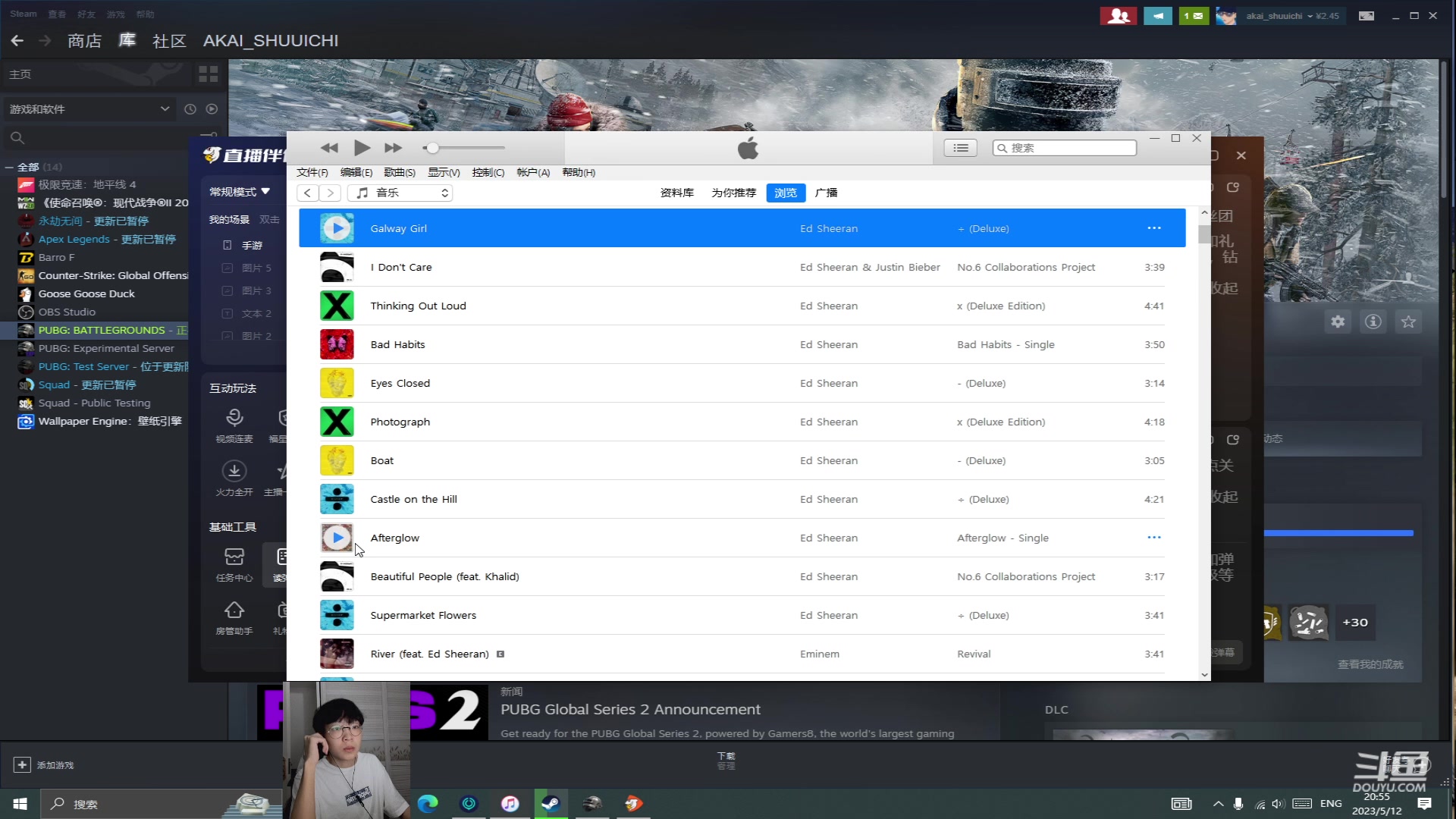The height and width of the screenshot is (819, 1456).
Task: Go forward with iTunes forward arrow
Action: coord(330,193)
